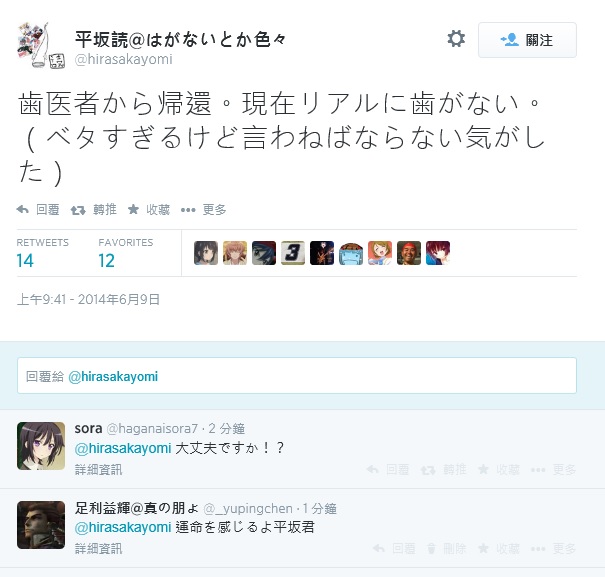Favorite sora's reply with 收藏 star

coord(499,470)
